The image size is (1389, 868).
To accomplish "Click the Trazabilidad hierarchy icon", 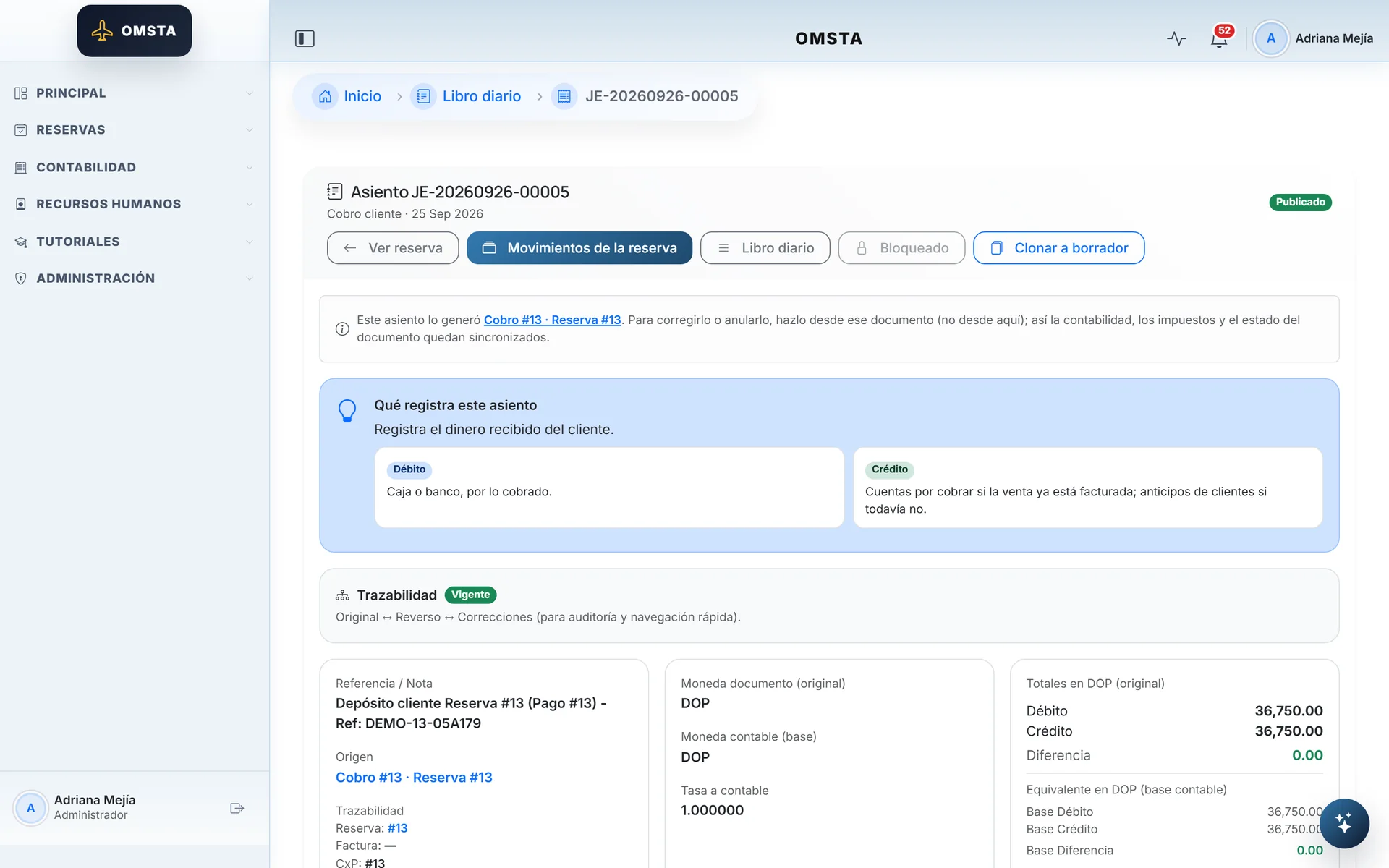I will point(342,595).
